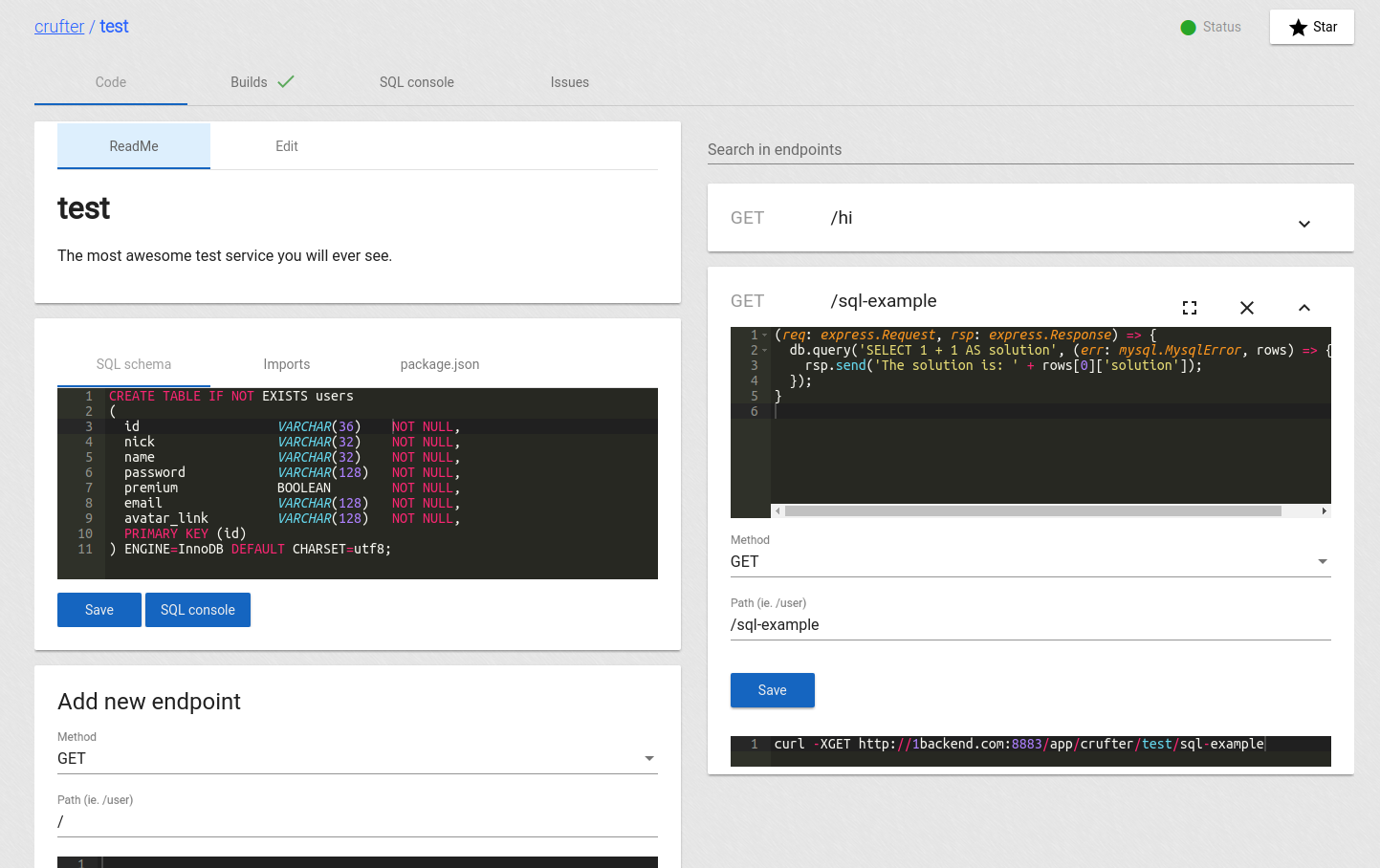This screenshot has height=868, width=1380.
Task: Save the /sql-example endpoint
Action: 773,690
